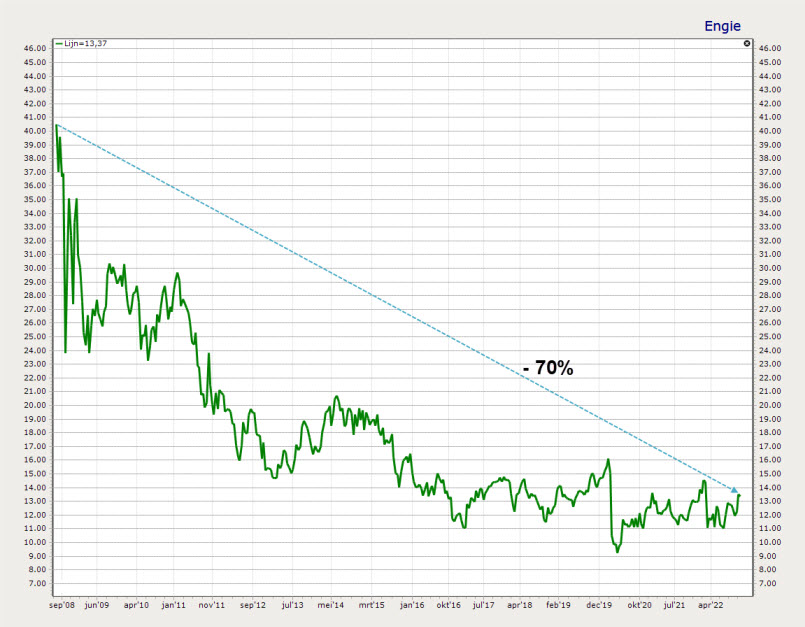Click the -70% annotation label

[547, 368]
